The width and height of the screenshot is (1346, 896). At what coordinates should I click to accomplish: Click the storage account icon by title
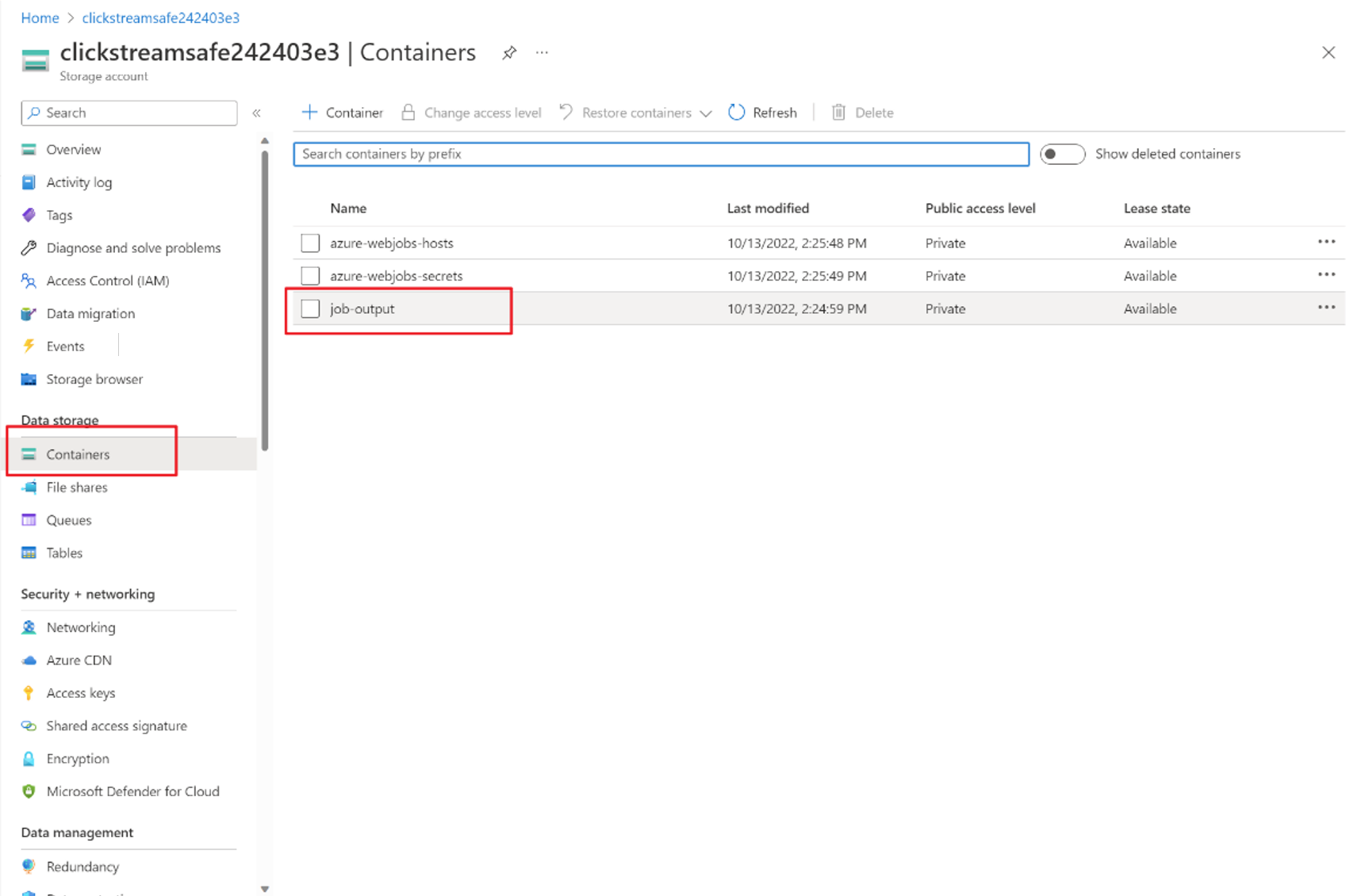point(36,60)
